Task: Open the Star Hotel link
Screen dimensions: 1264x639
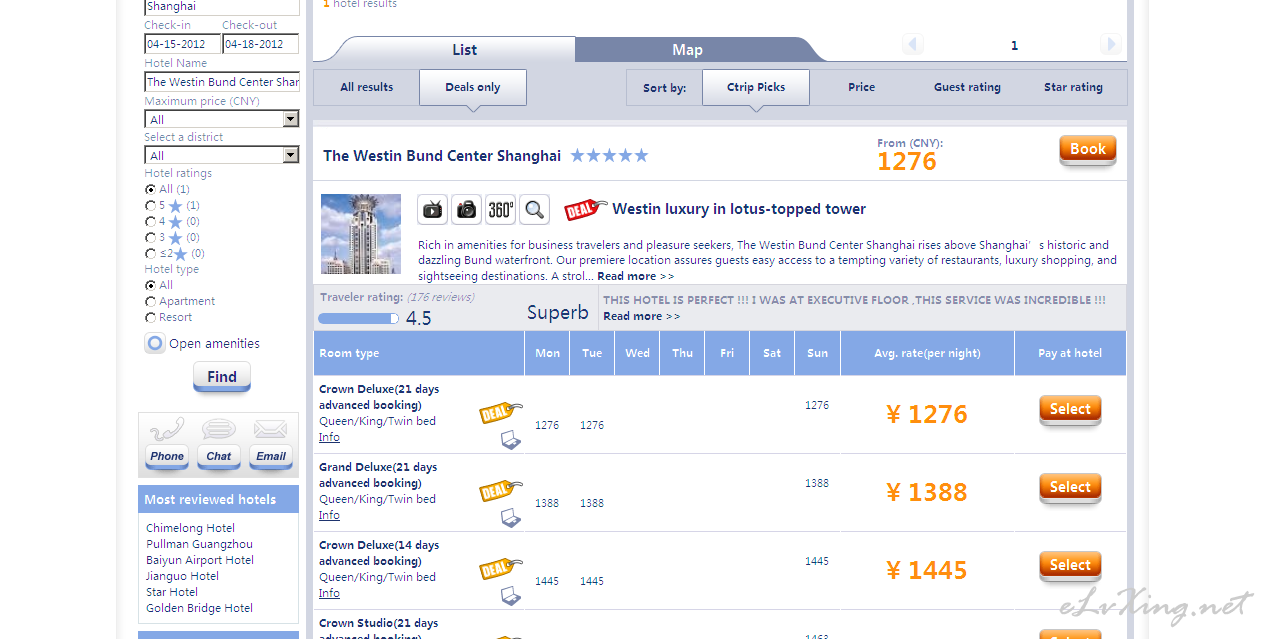Action: (x=172, y=592)
